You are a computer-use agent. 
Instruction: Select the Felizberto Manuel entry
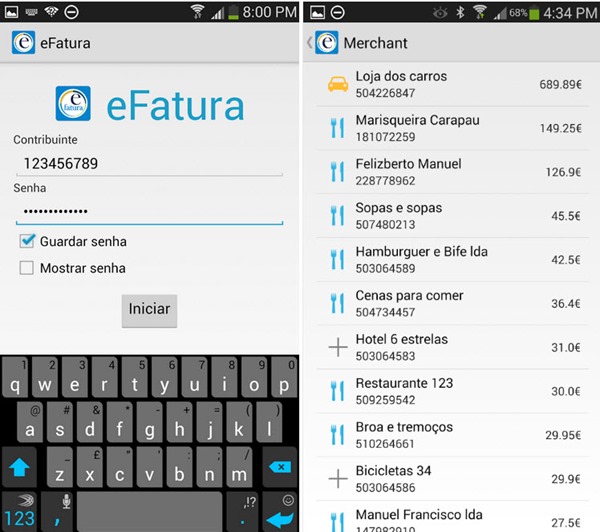(x=452, y=172)
